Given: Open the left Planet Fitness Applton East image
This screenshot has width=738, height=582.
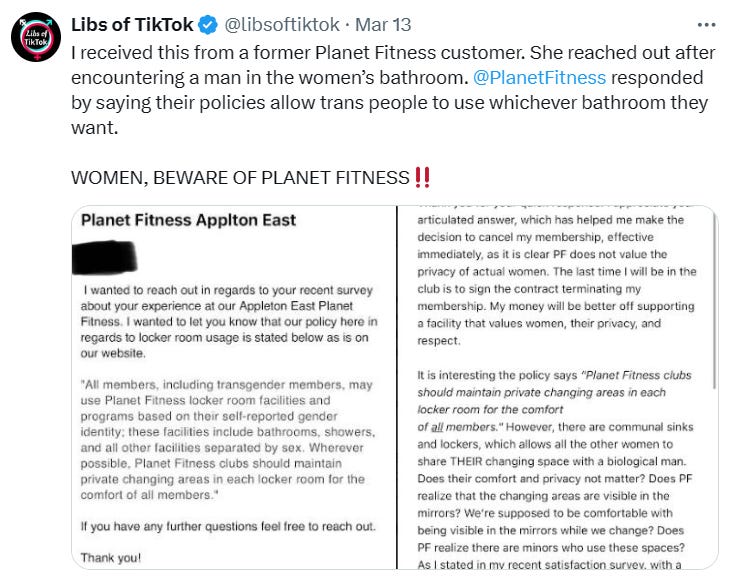Looking at the screenshot, I should [x=234, y=387].
